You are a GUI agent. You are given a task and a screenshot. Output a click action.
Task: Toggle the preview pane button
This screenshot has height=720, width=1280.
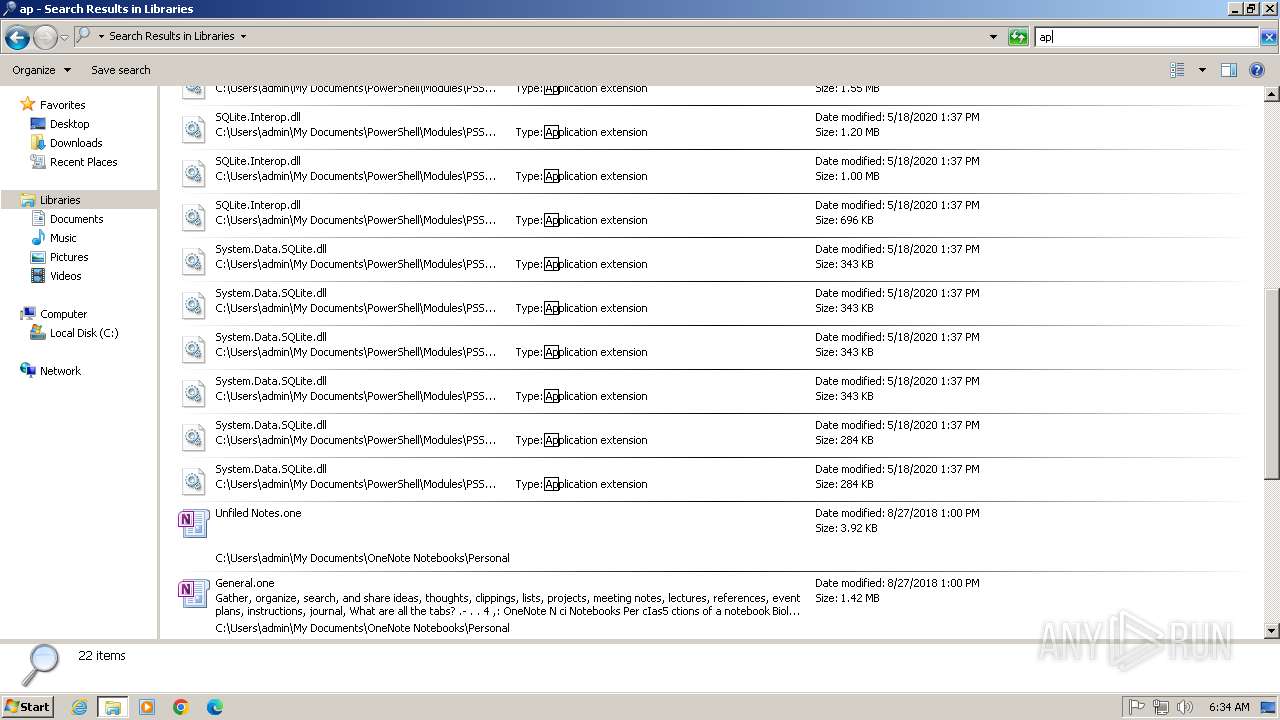1229,70
